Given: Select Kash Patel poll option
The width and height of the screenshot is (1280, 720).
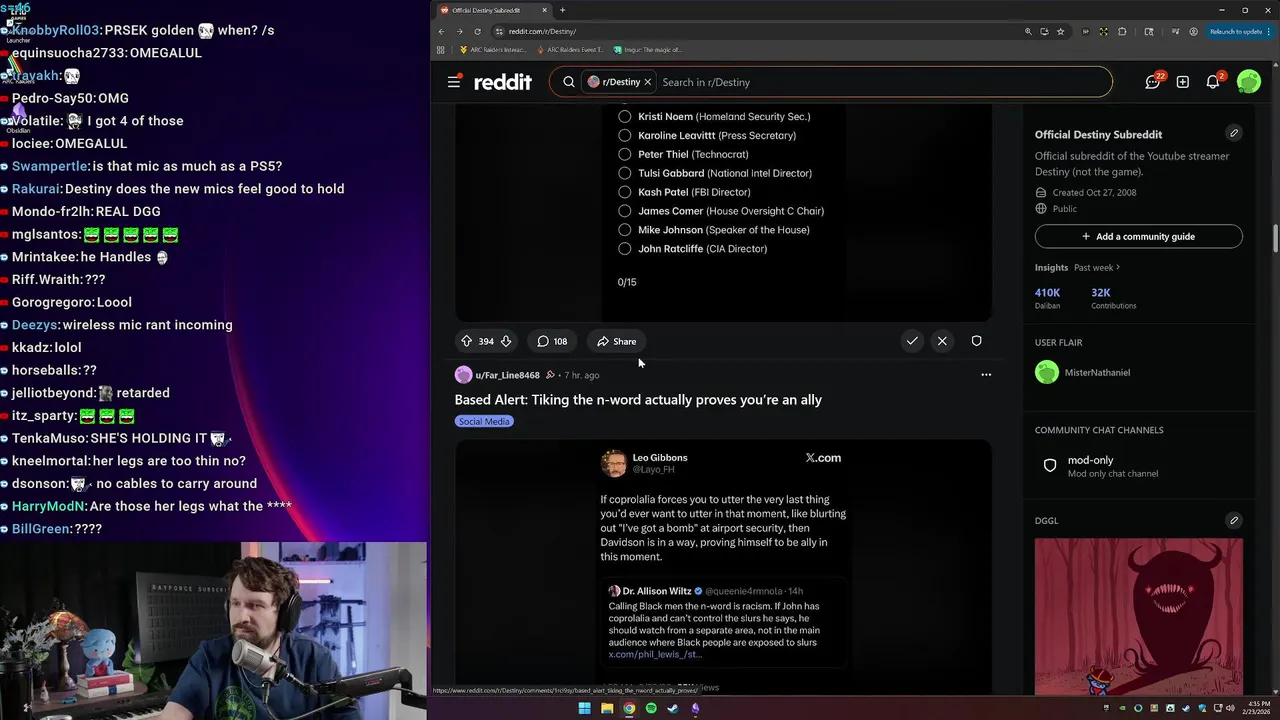Looking at the screenshot, I should (624, 192).
